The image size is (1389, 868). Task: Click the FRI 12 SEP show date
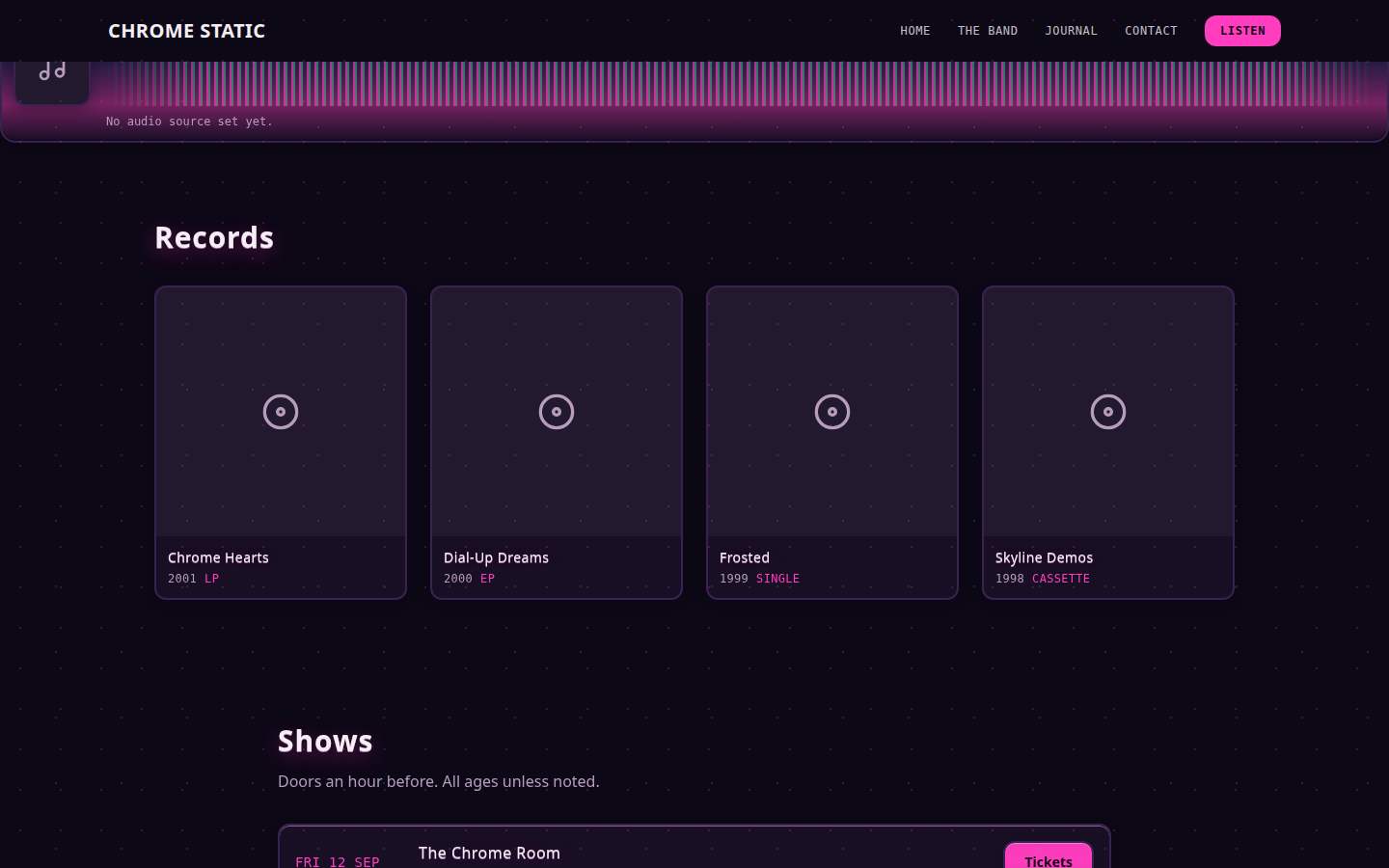(338, 861)
